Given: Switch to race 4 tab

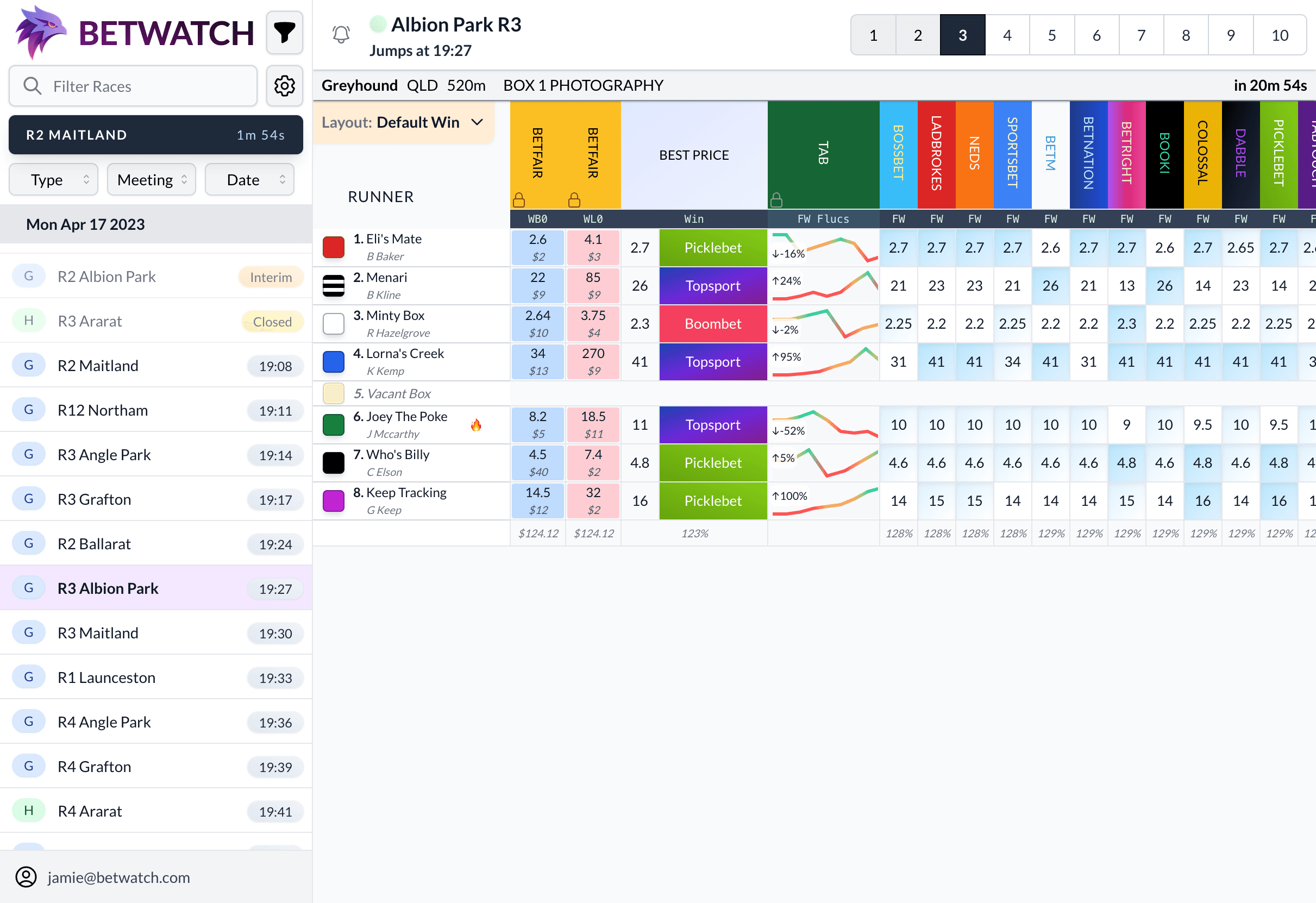Looking at the screenshot, I should tap(1007, 35).
